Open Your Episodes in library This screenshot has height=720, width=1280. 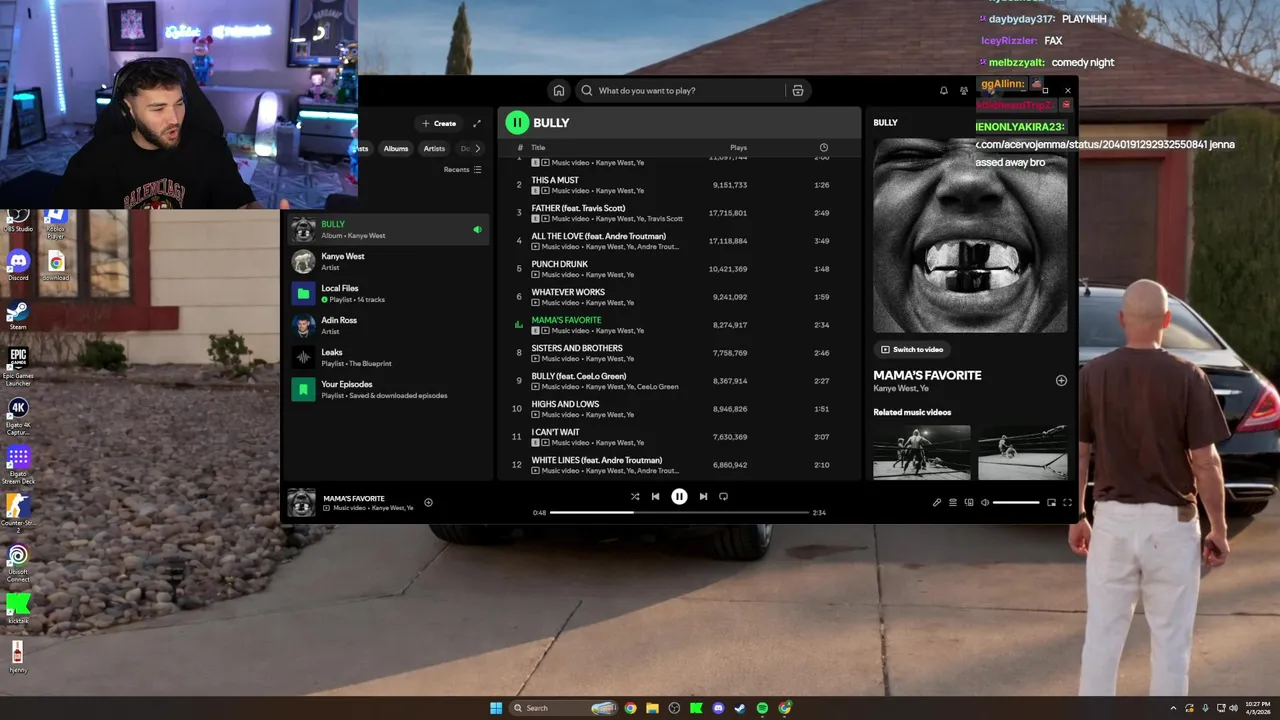[387, 389]
